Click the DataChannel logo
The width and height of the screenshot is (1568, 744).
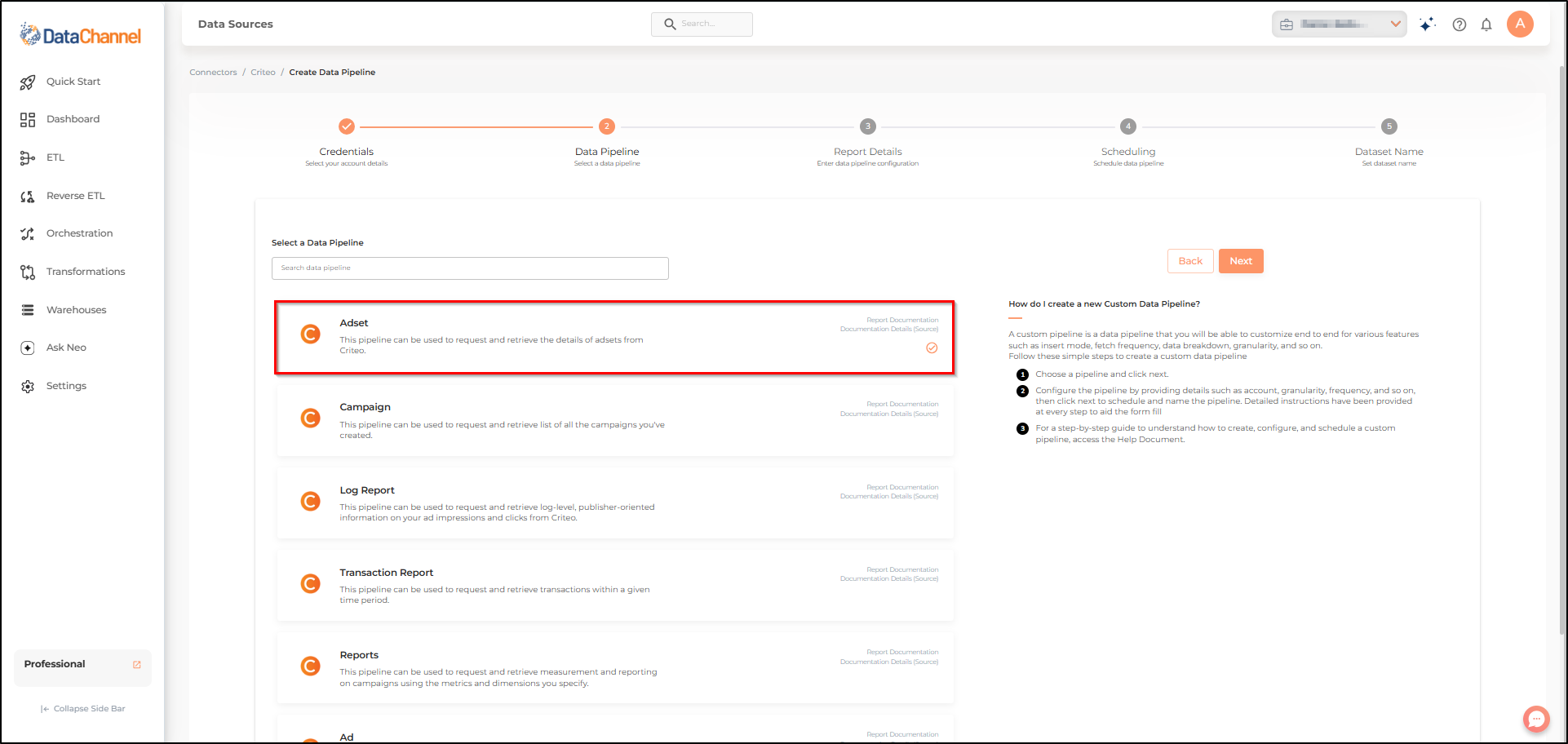point(81,35)
